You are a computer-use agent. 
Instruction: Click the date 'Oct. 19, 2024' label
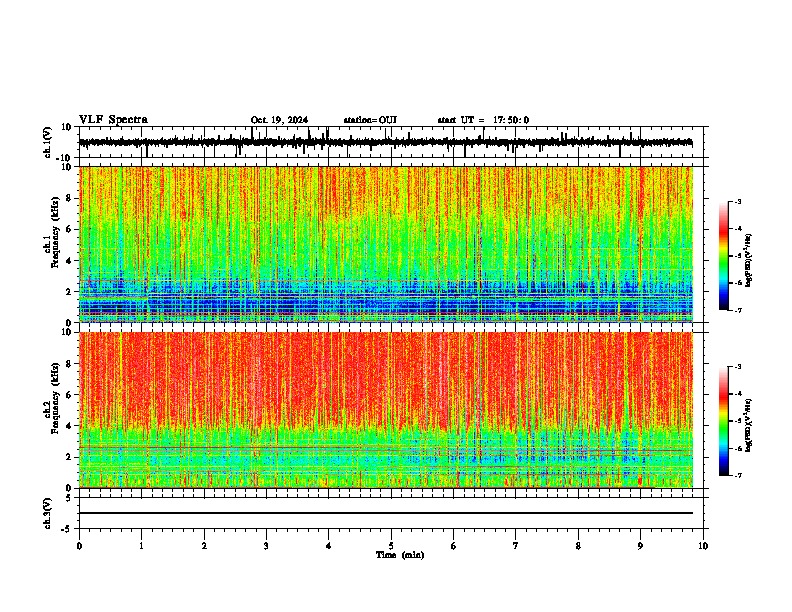pos(279,120)
